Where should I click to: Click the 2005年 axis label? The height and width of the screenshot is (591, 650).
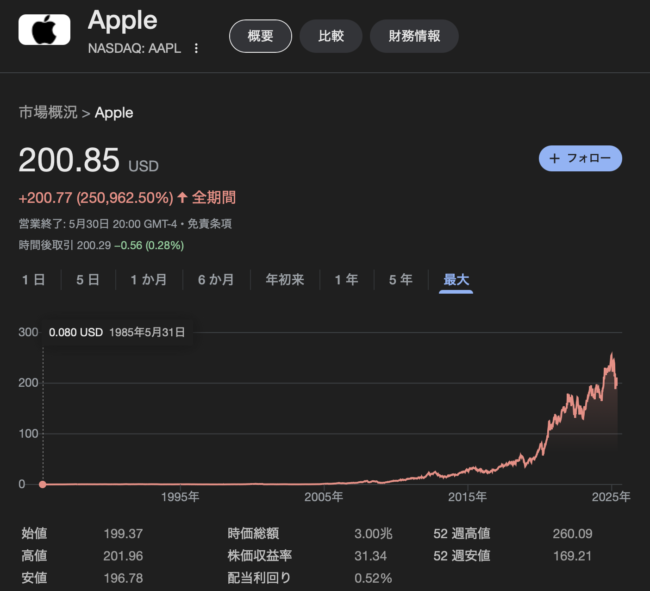(324, 497)
